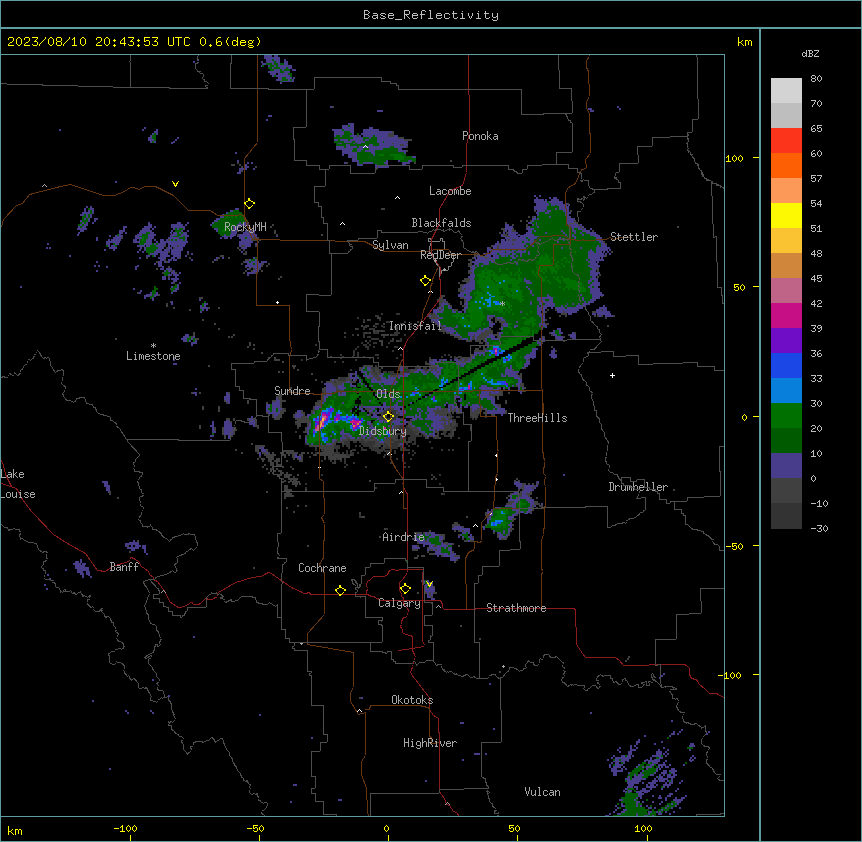Click the Lacombe city label
Image resolution: width=862 pixels, height=842 pixels.
coord(450,191)
